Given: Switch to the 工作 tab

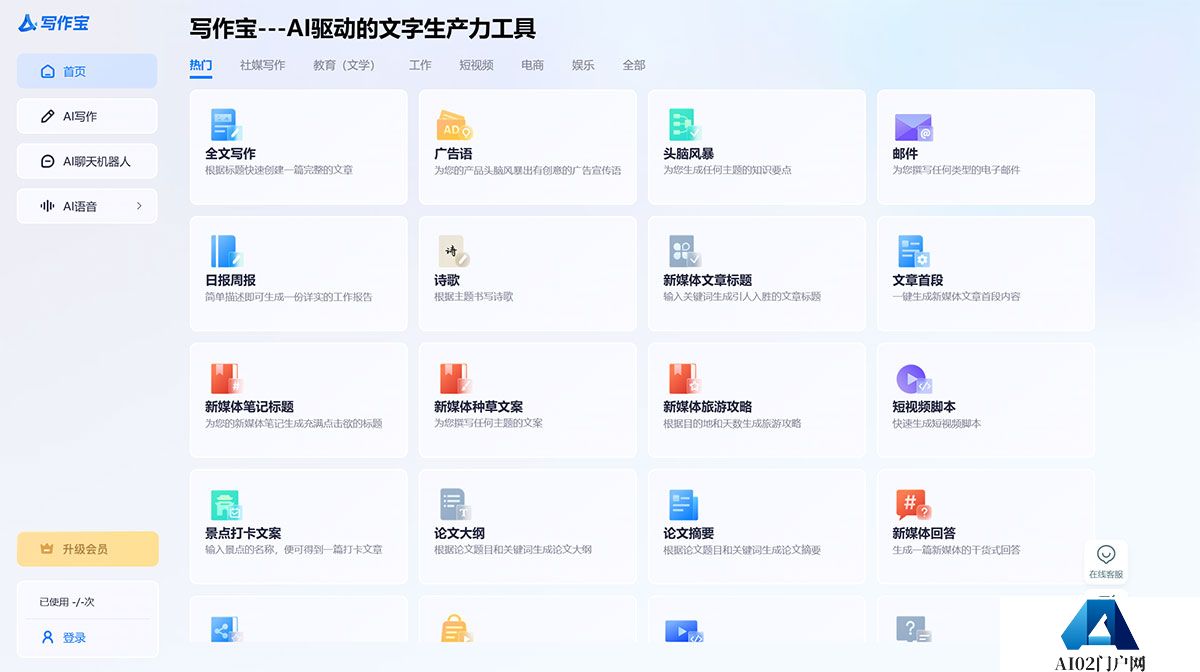Looking at the screenshot, I should pos(420,65).
